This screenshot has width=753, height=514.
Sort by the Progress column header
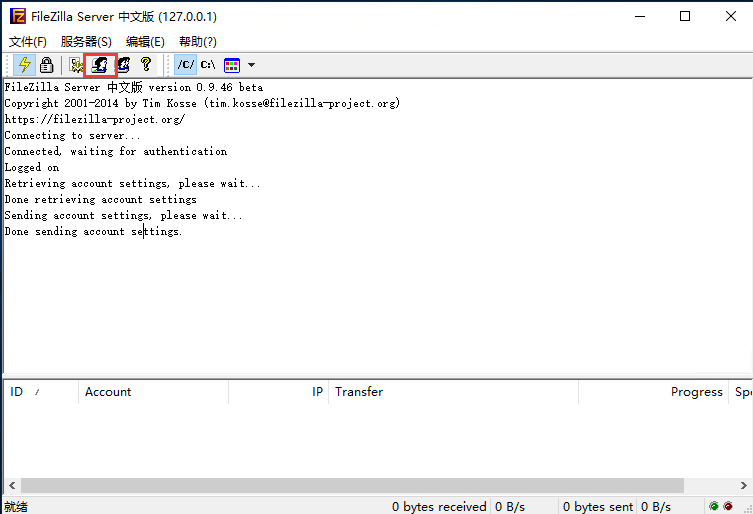coord(654,392)
